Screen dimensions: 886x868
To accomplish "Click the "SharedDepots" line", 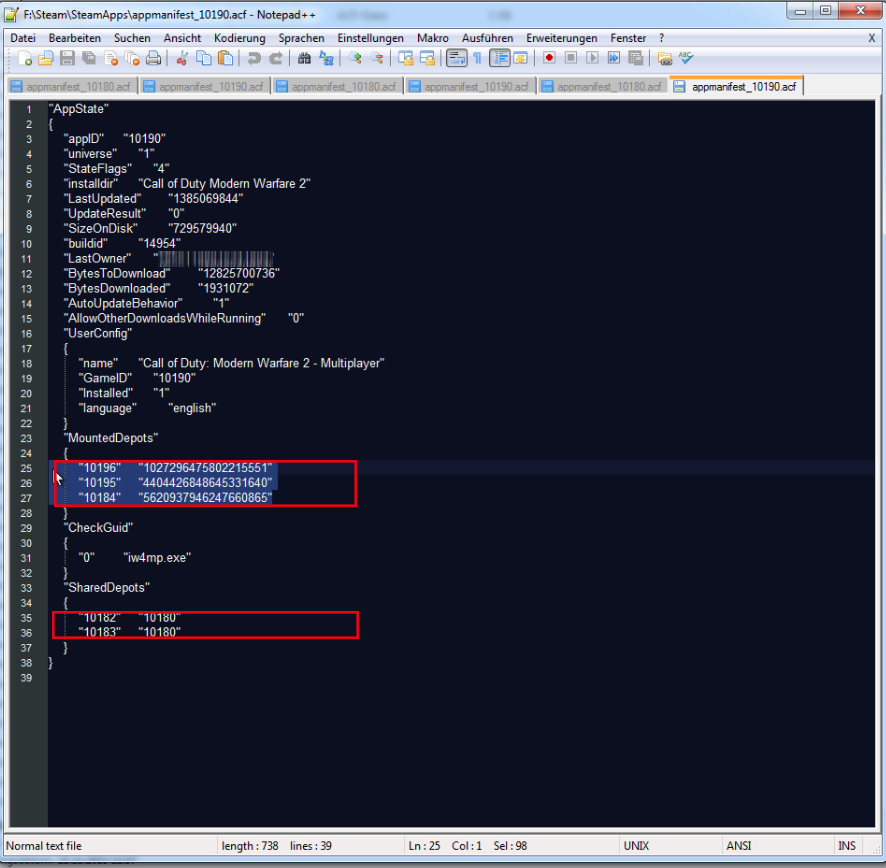I will pos(107,588).
